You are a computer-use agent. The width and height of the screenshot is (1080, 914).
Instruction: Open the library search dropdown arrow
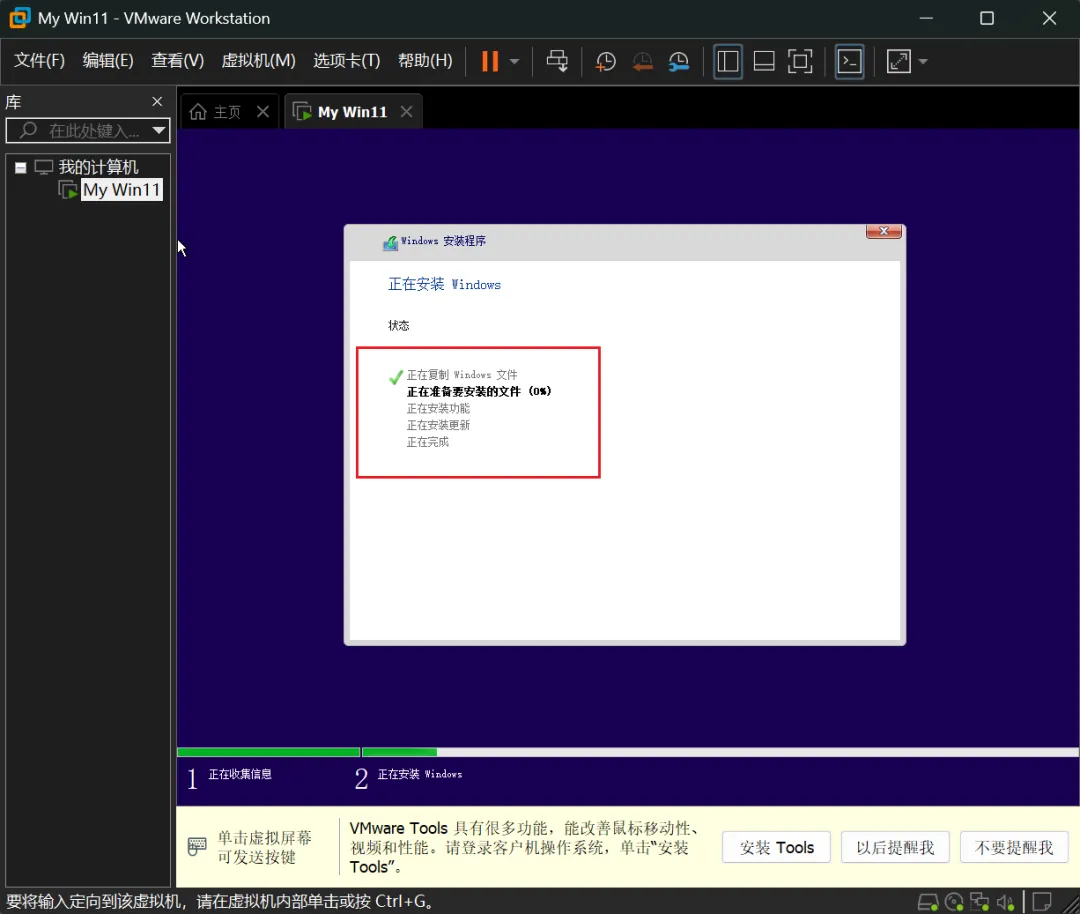click(x=159, y=130)
